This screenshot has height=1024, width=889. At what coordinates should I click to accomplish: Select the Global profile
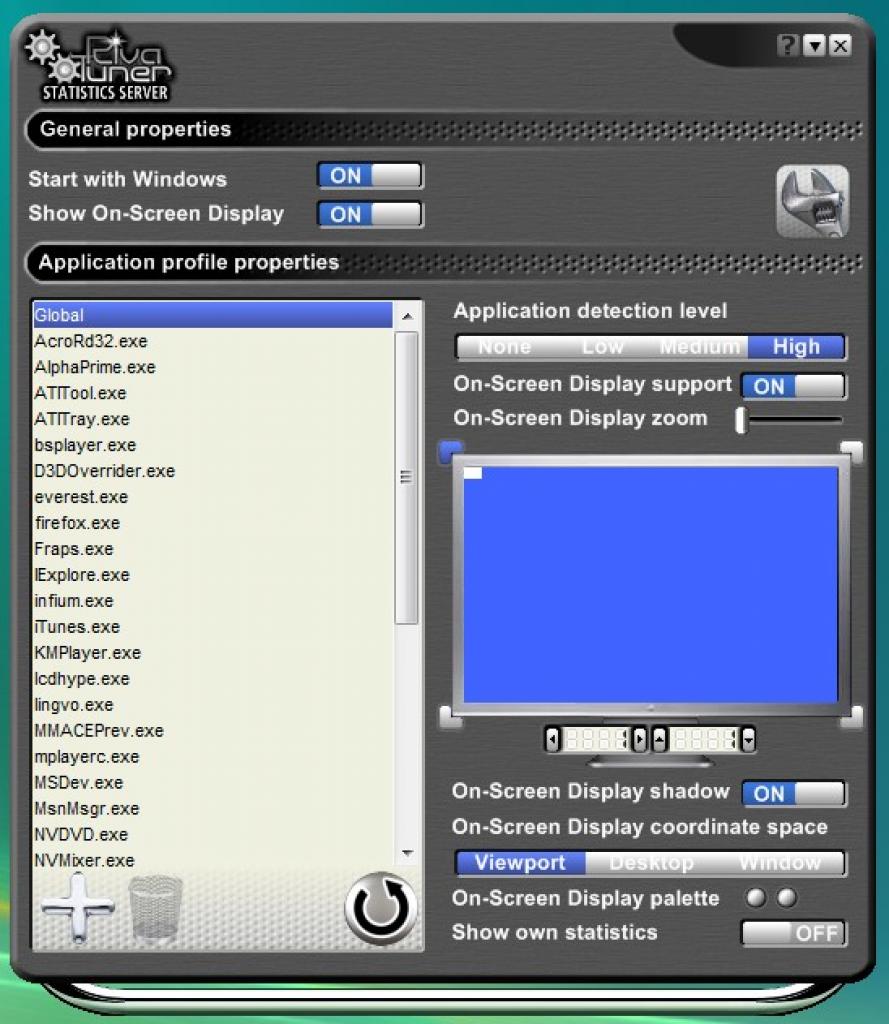coord(213,315)
